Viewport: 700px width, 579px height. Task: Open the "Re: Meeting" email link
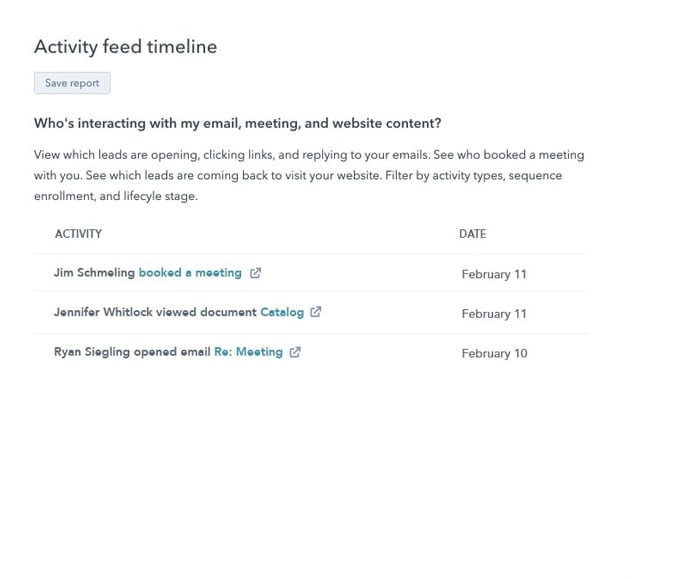click(x=248, y=352)
